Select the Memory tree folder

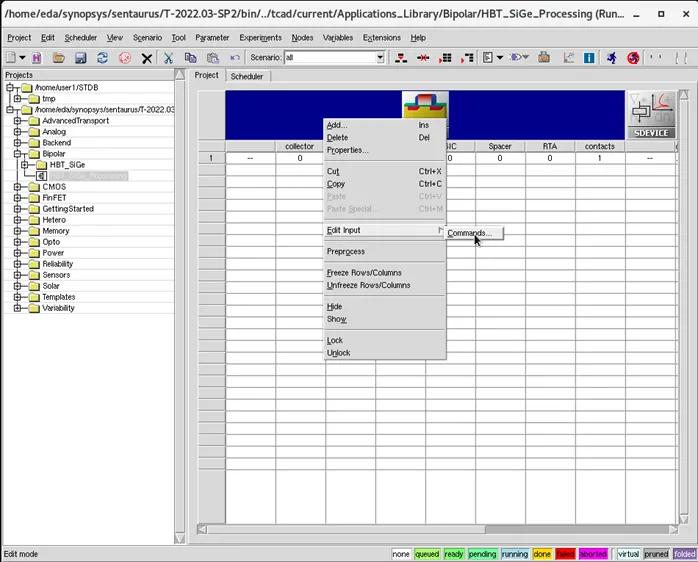(x=56, y=231)
